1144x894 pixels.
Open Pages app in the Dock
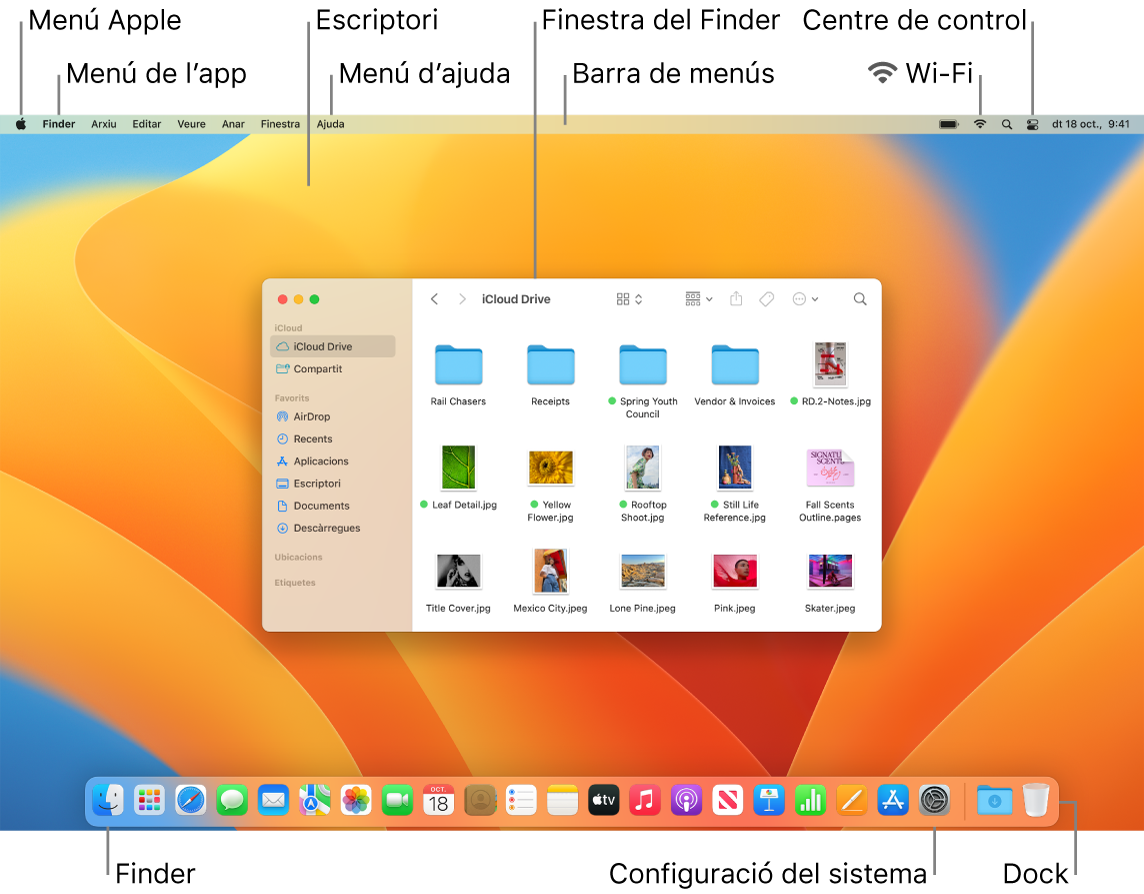tap(852, 801)
